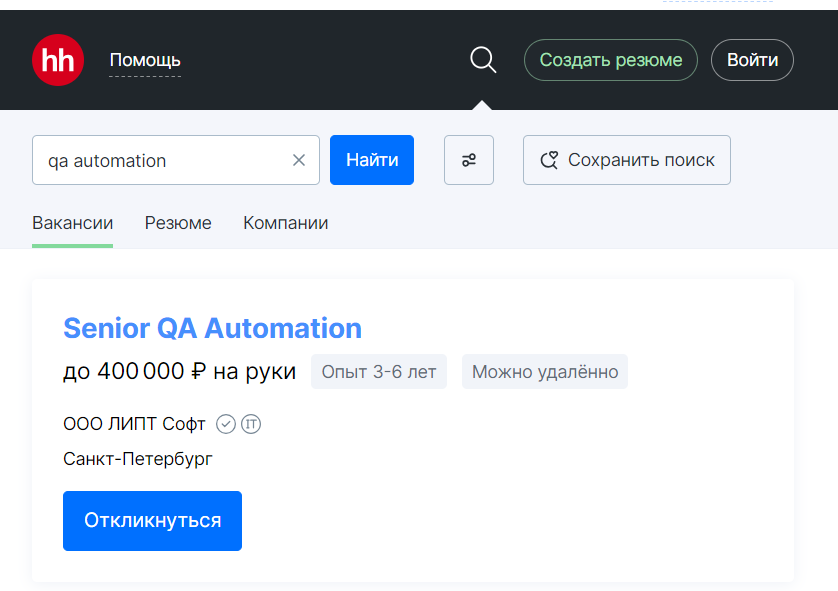The image size is (838, 591).
Task: Switch to the Резюме tab
Action: (x=177, y=223)
